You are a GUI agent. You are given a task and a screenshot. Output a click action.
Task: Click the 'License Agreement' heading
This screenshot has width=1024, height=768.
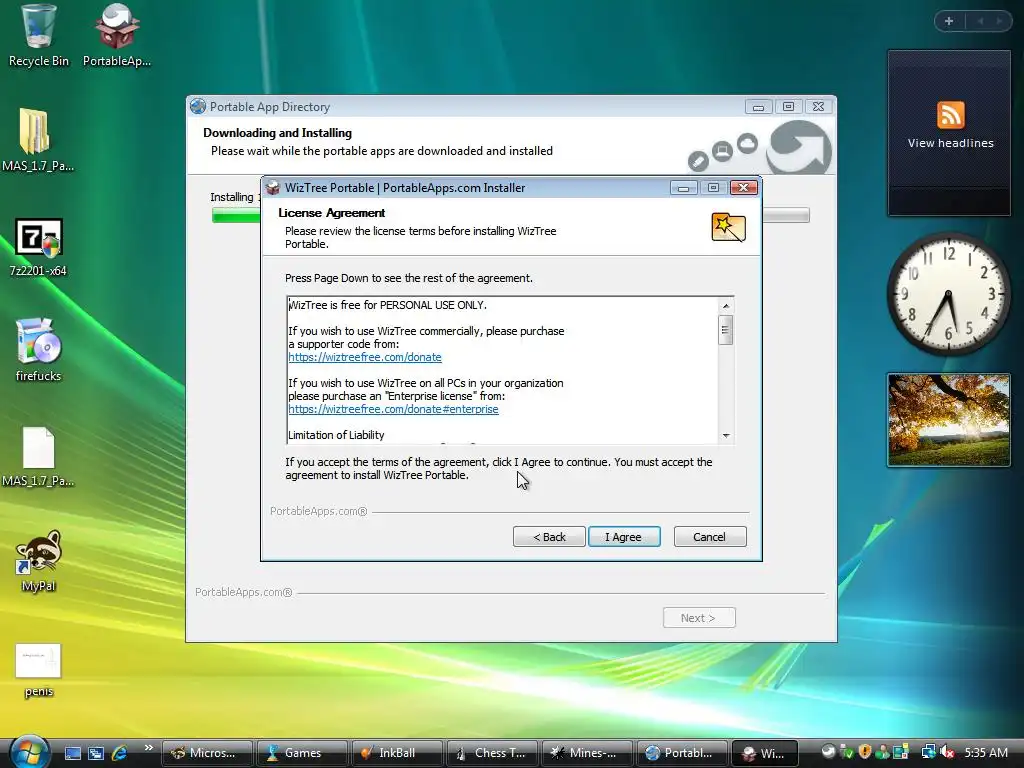point(332,213)
